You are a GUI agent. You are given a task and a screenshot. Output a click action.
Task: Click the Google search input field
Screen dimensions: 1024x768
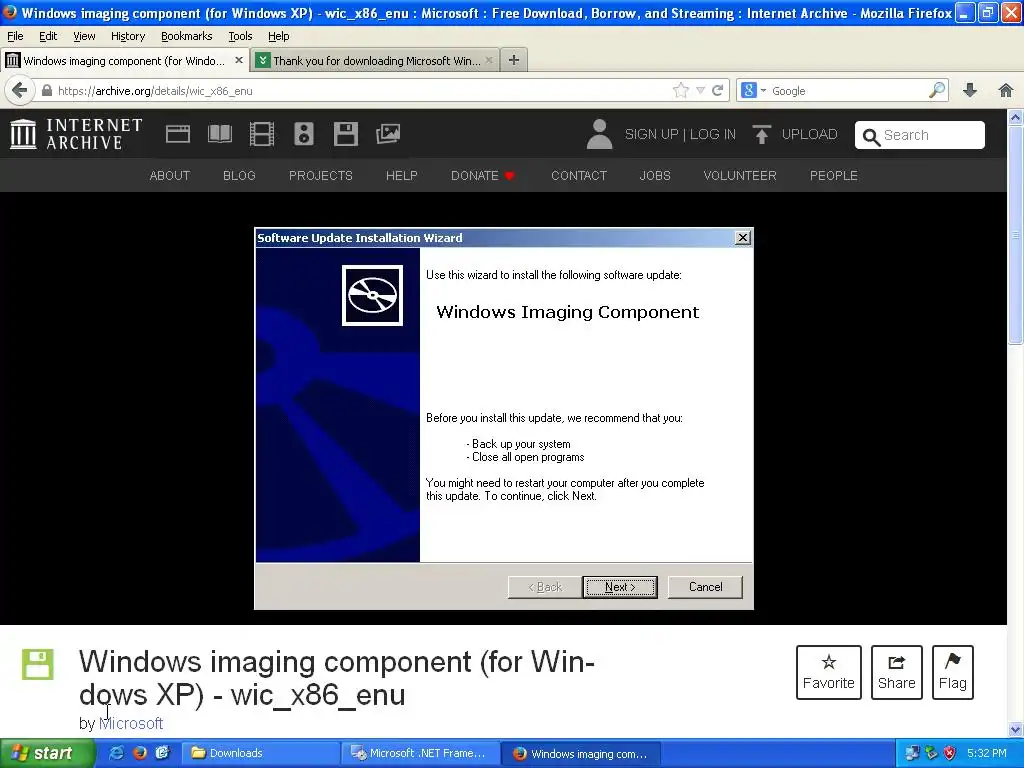pos(848,91)
